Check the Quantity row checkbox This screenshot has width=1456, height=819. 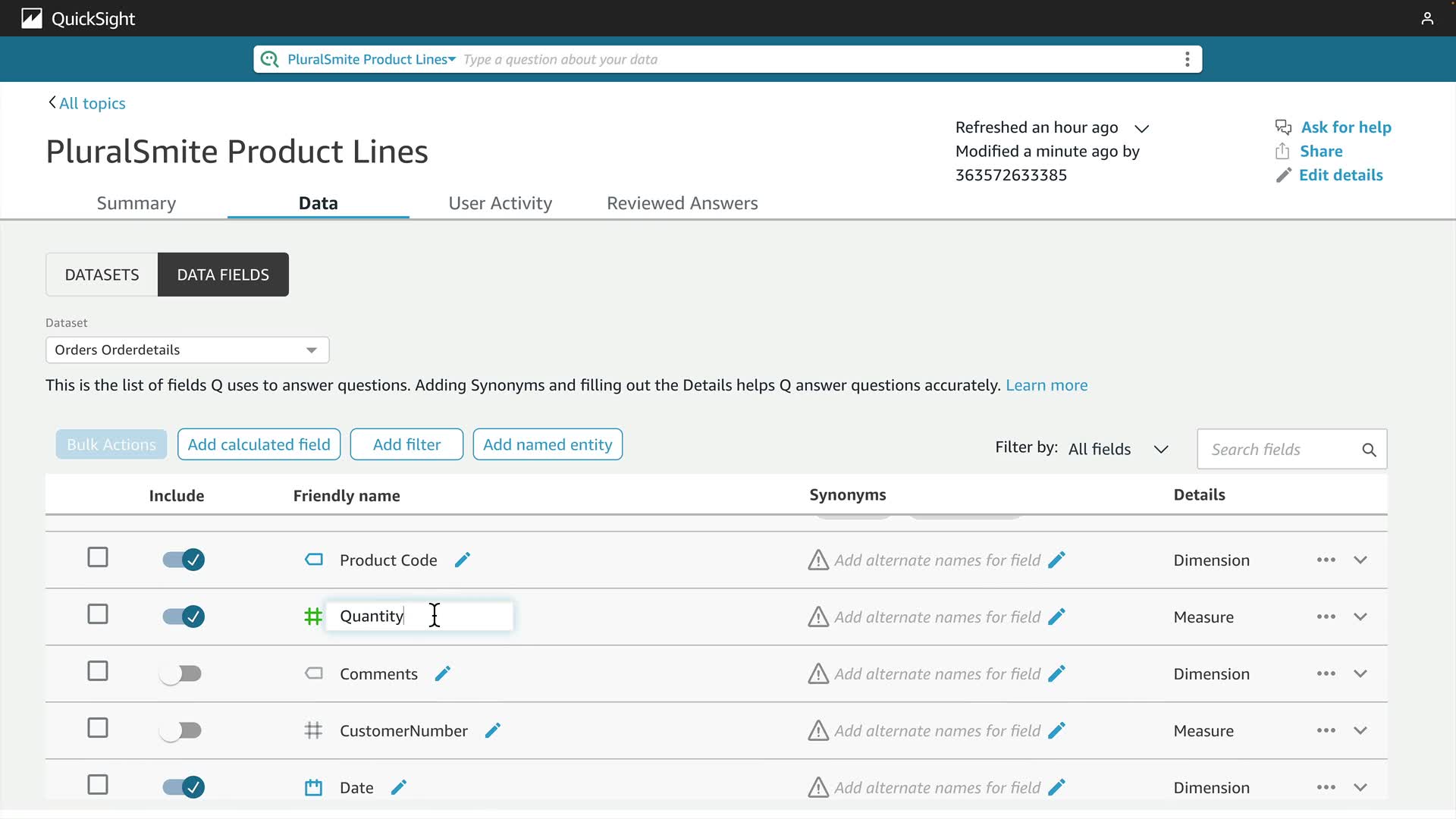coord(98,614)
